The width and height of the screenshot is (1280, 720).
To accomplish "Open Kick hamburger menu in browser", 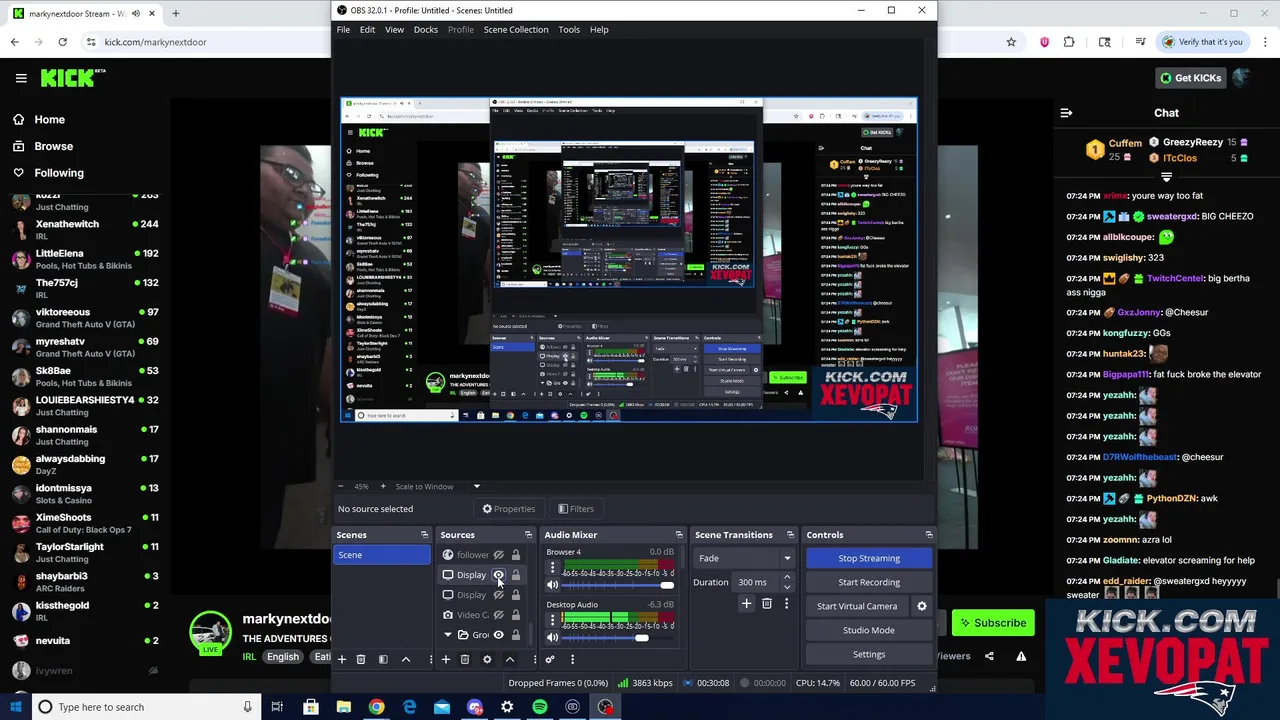I will pos(21,78).
